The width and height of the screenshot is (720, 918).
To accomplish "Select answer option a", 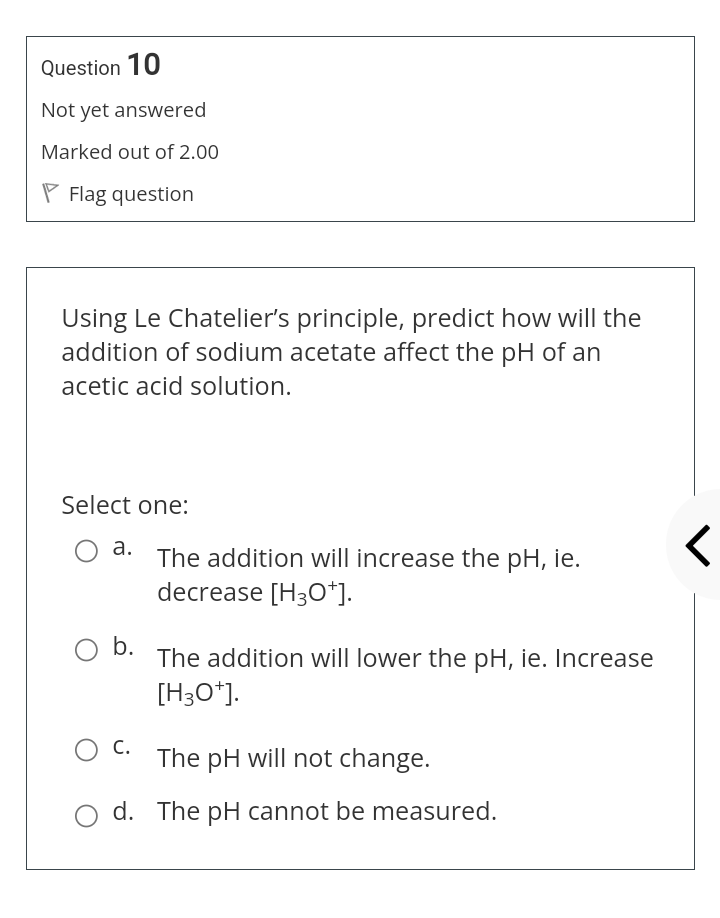I will pos(86,551).
